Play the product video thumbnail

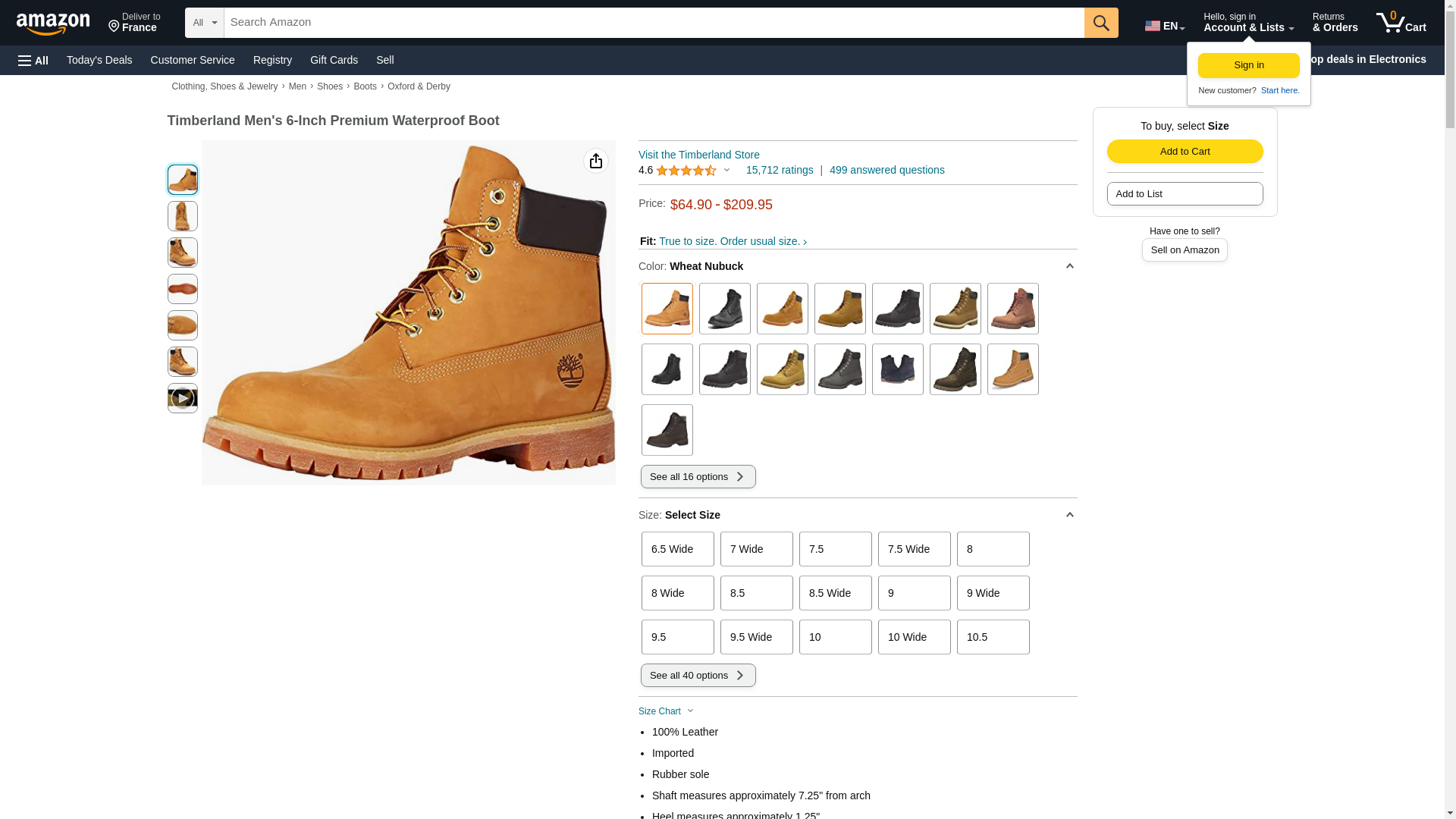182,398
